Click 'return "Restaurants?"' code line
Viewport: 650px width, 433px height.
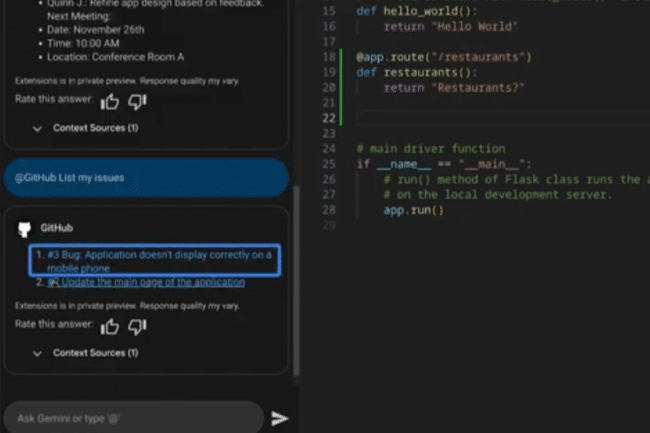tap(454, 88)
